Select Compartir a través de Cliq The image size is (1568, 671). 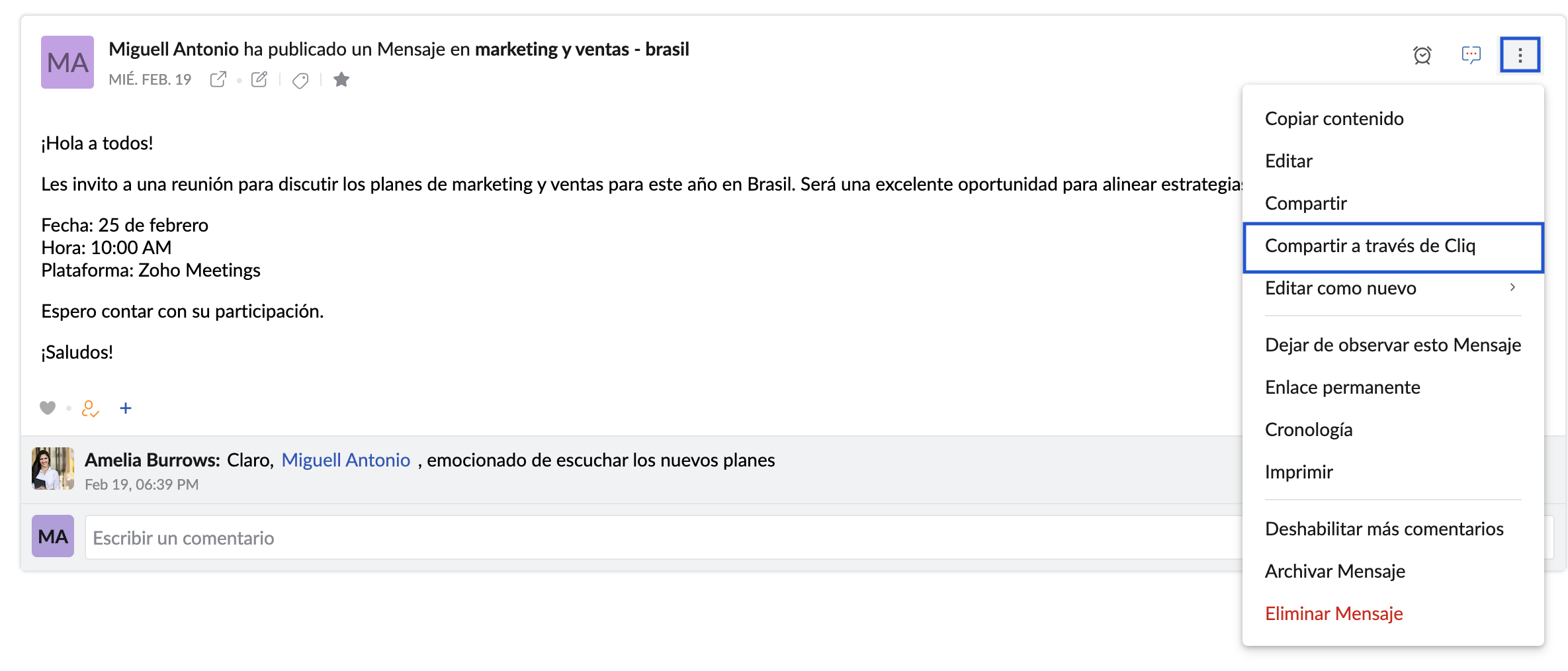[1370, 246]
